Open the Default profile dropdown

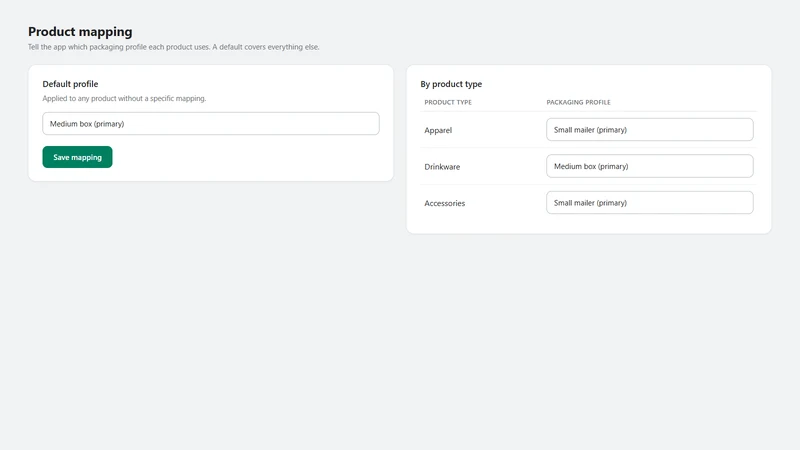[211, 123]
